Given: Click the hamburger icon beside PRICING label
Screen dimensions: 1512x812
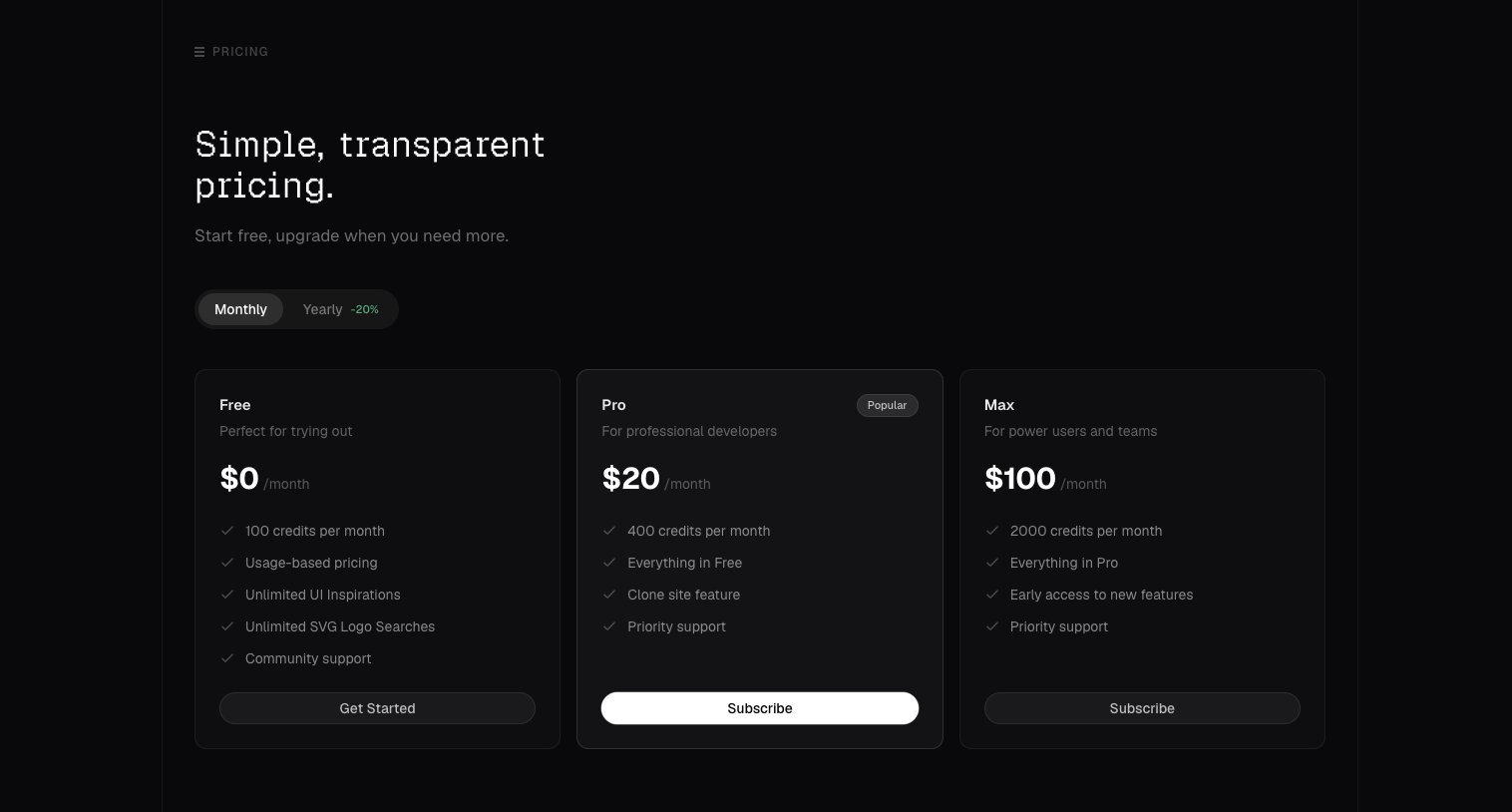Looking at the screenshot, I should coord(199,52).
